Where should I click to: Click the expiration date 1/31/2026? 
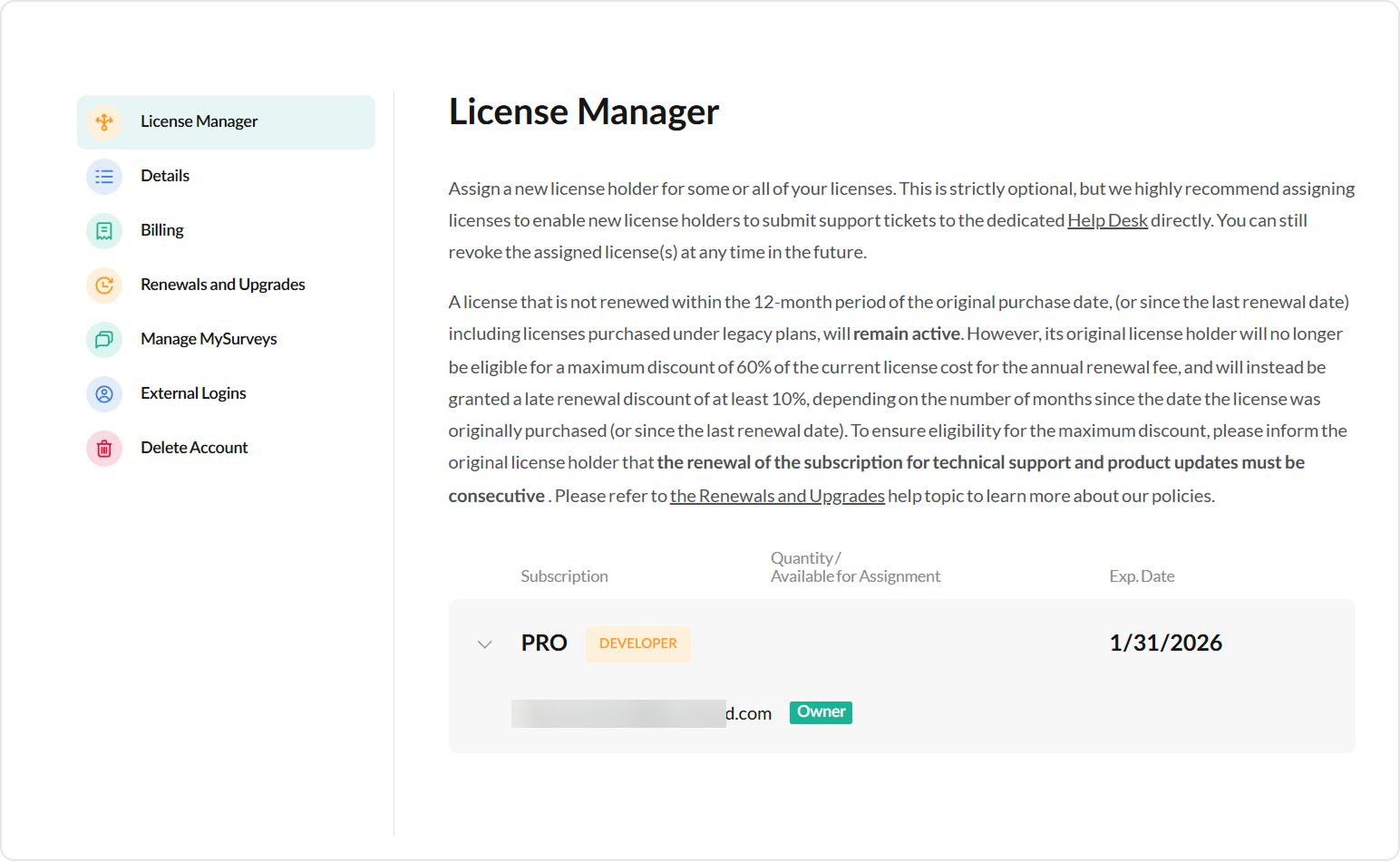pyautogui.click(x=1165, y=643)
